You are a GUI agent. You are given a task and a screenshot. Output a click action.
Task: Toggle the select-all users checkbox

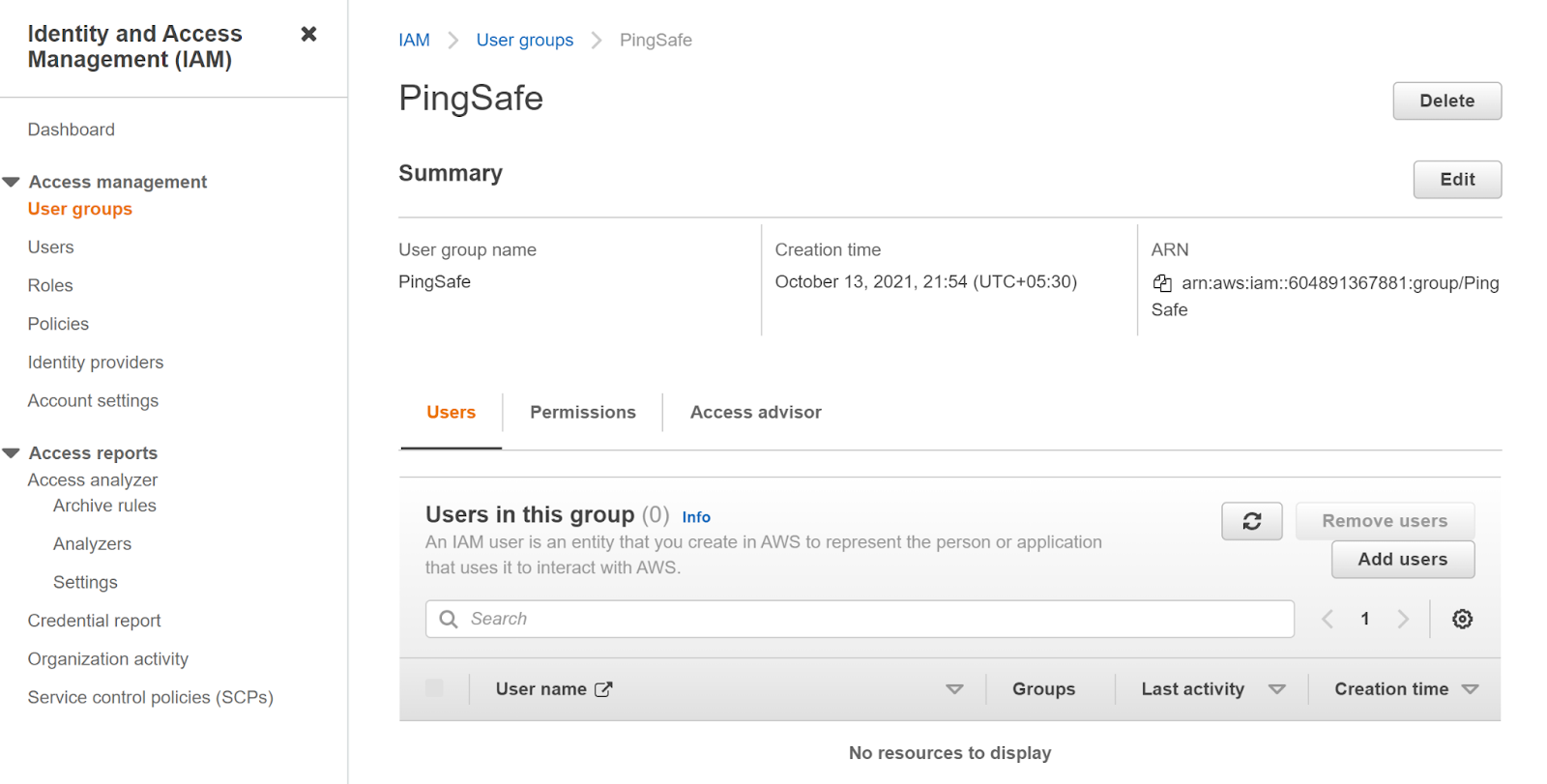pyautogui.click(x=434, y=688)
